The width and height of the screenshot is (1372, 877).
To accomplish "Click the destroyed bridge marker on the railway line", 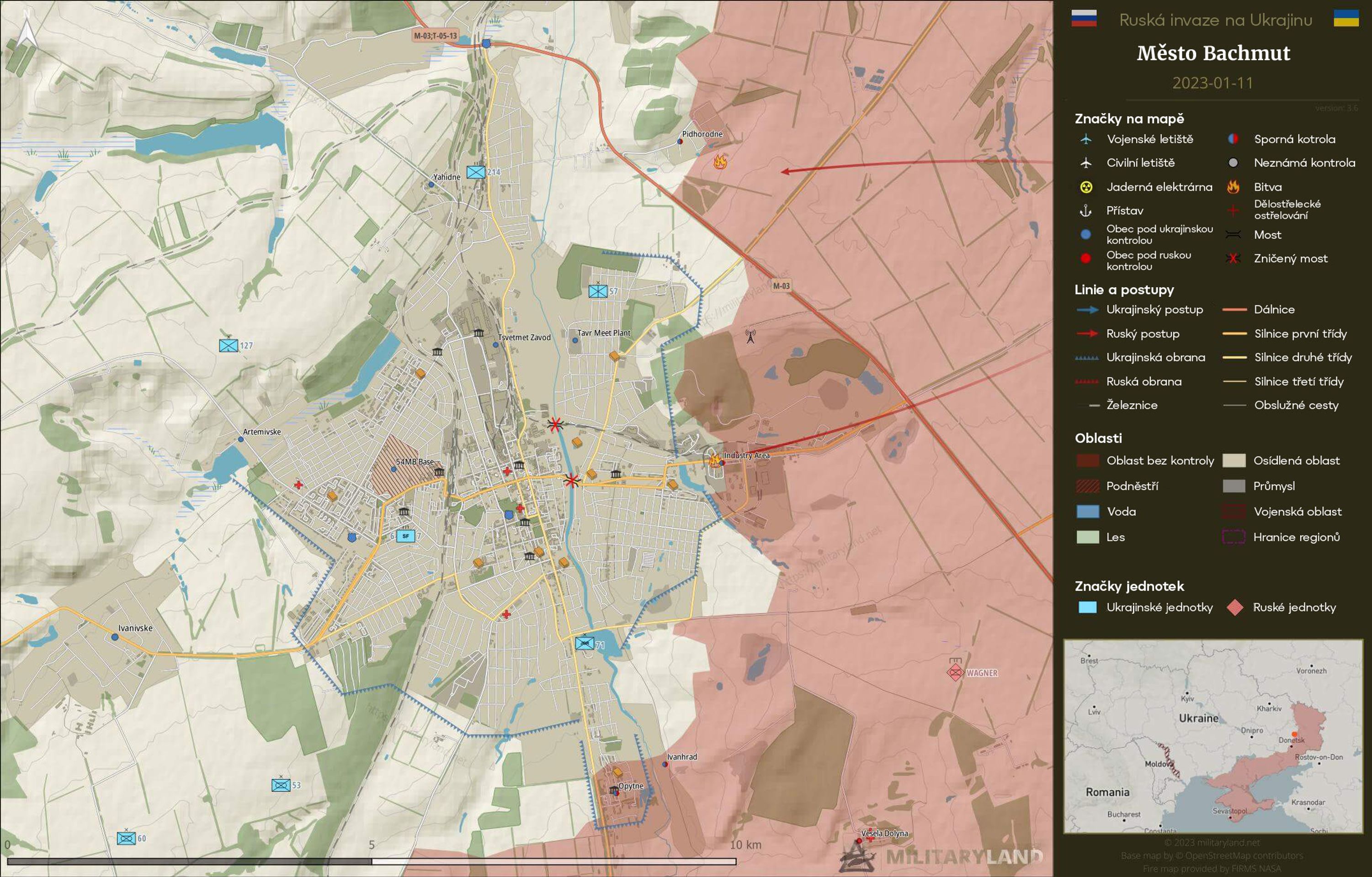I will 554,424.
